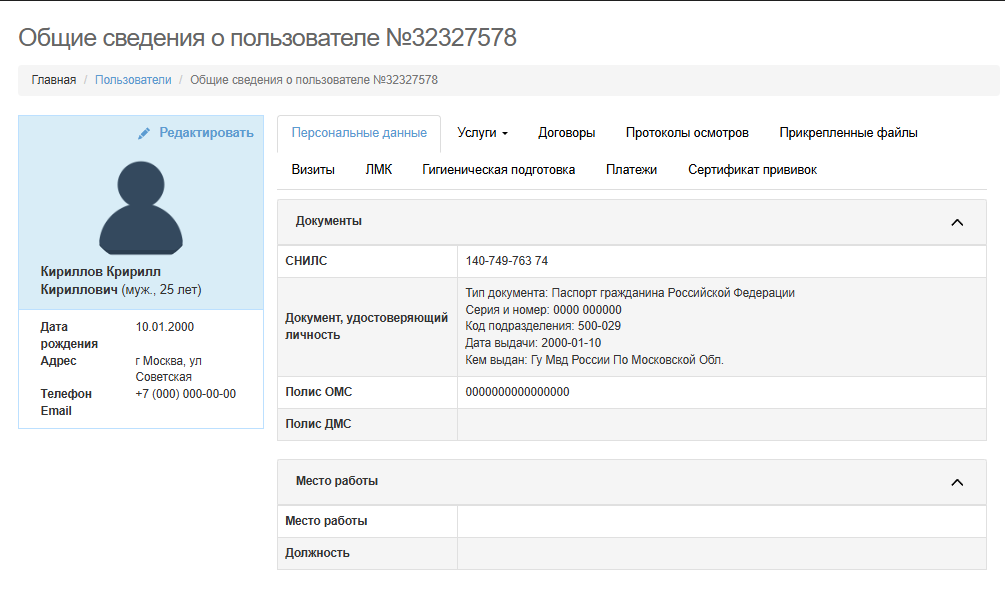Screen dimensions: 1005x616
Task: Open the Услуги dropdown menu
Action: click(482, 133)
